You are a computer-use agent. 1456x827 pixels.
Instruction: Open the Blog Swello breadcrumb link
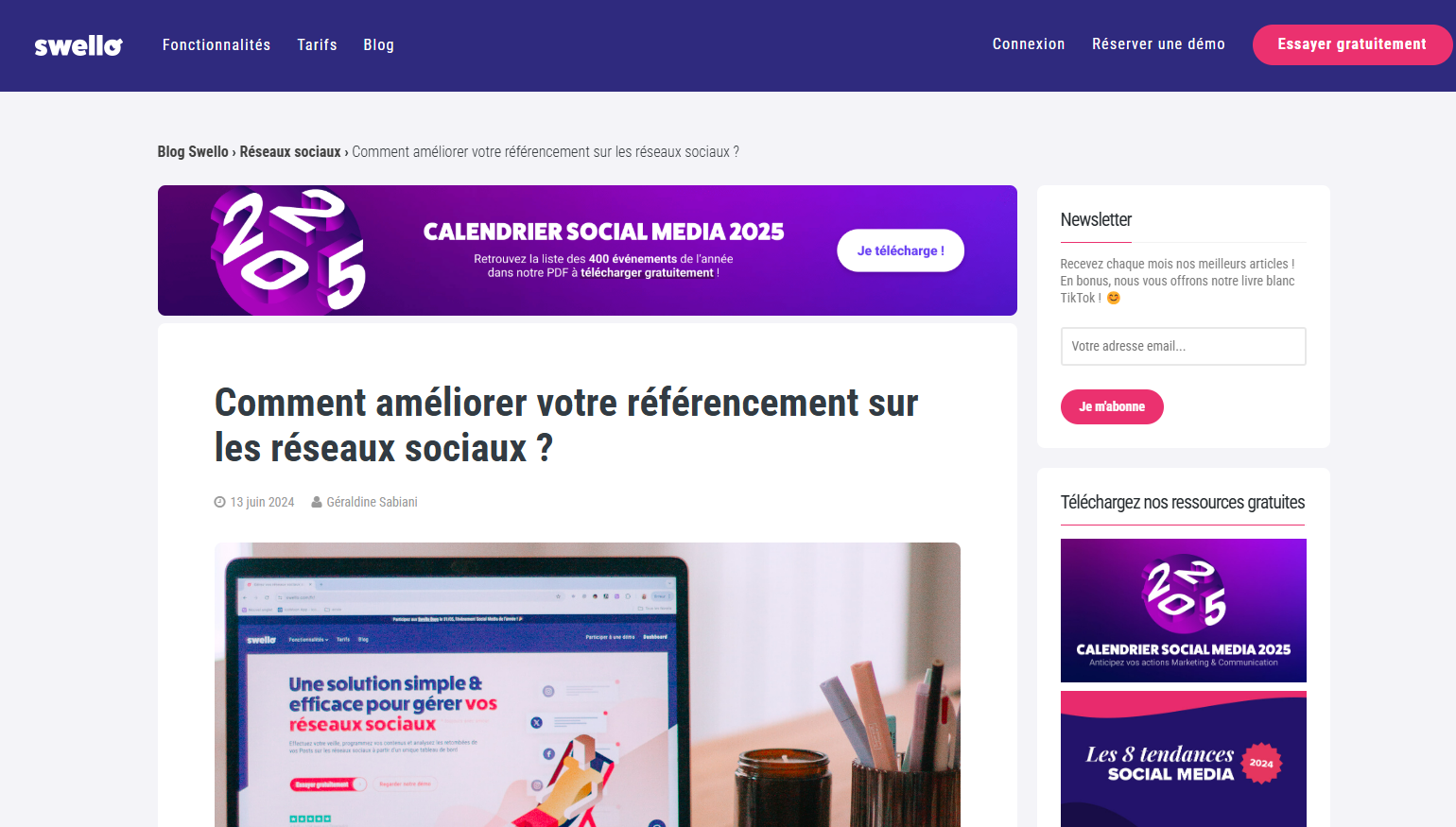[193, 151]
